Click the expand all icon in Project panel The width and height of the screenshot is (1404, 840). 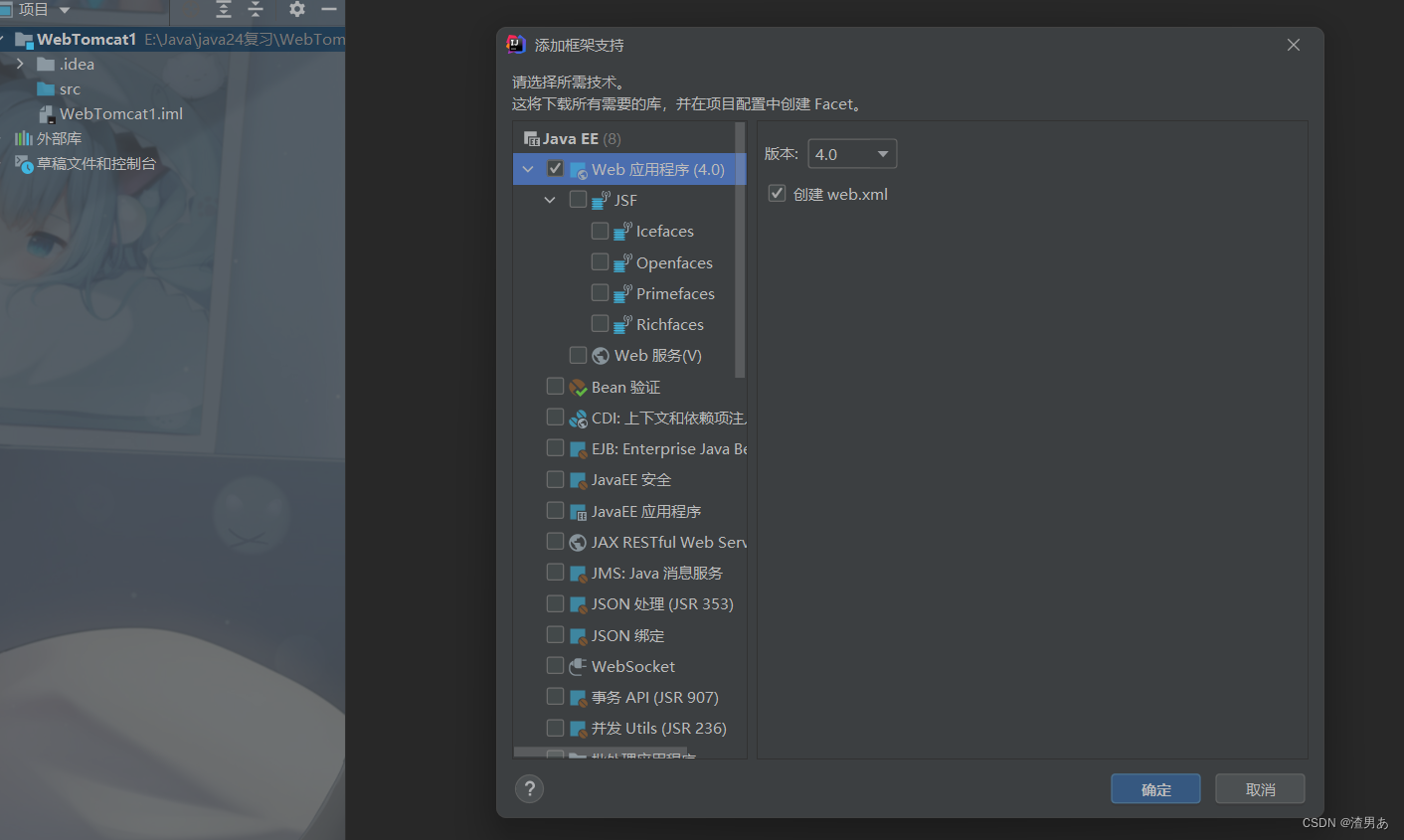pyautogui.click(x=224, y=9)
